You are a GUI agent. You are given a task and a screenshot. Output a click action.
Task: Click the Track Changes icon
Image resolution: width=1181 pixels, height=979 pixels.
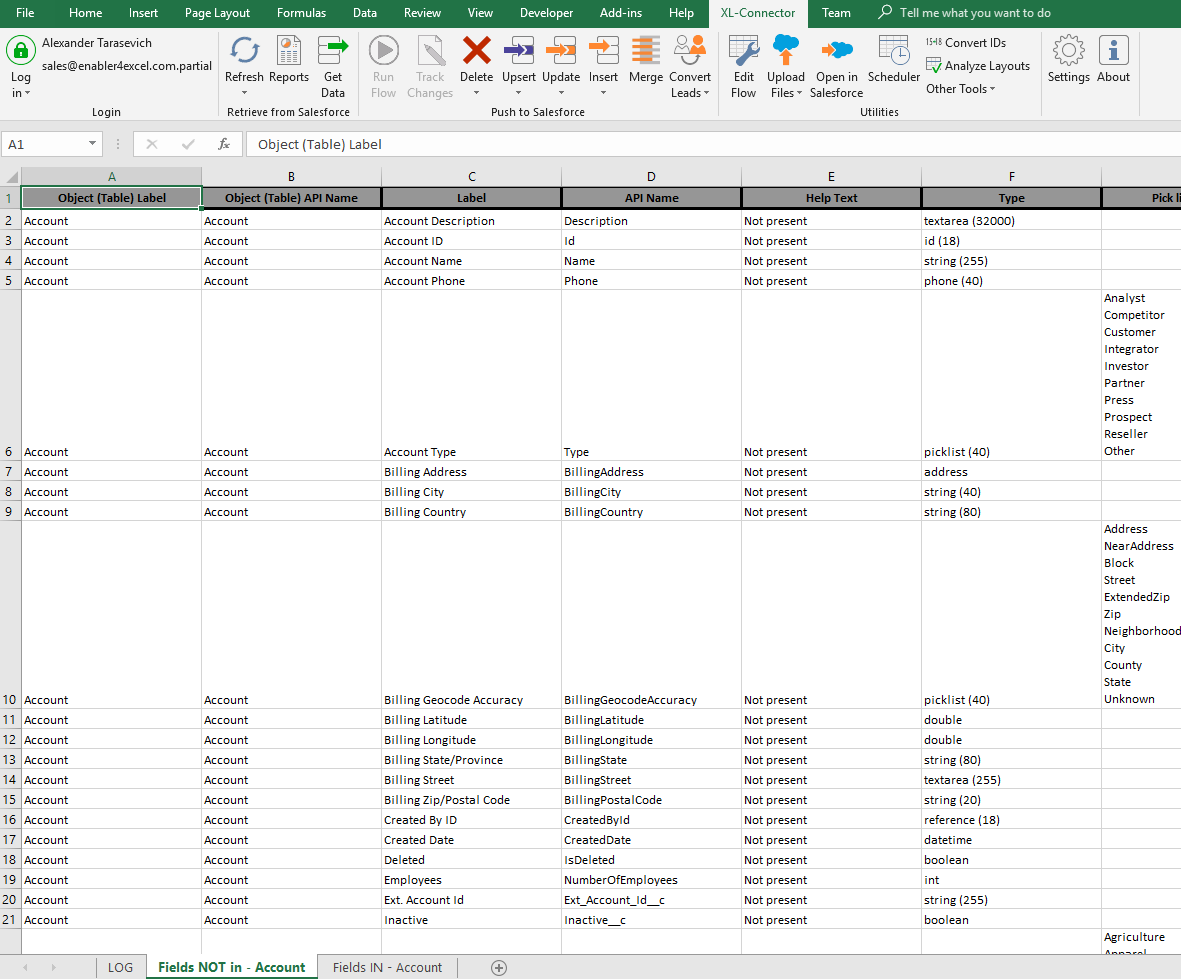tap(430, 50)
